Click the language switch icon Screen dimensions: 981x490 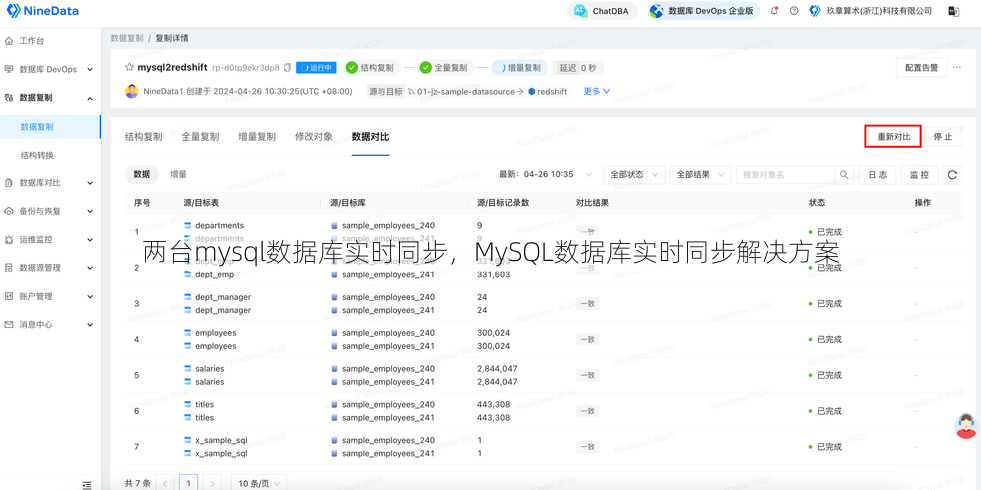pos(954,11)
